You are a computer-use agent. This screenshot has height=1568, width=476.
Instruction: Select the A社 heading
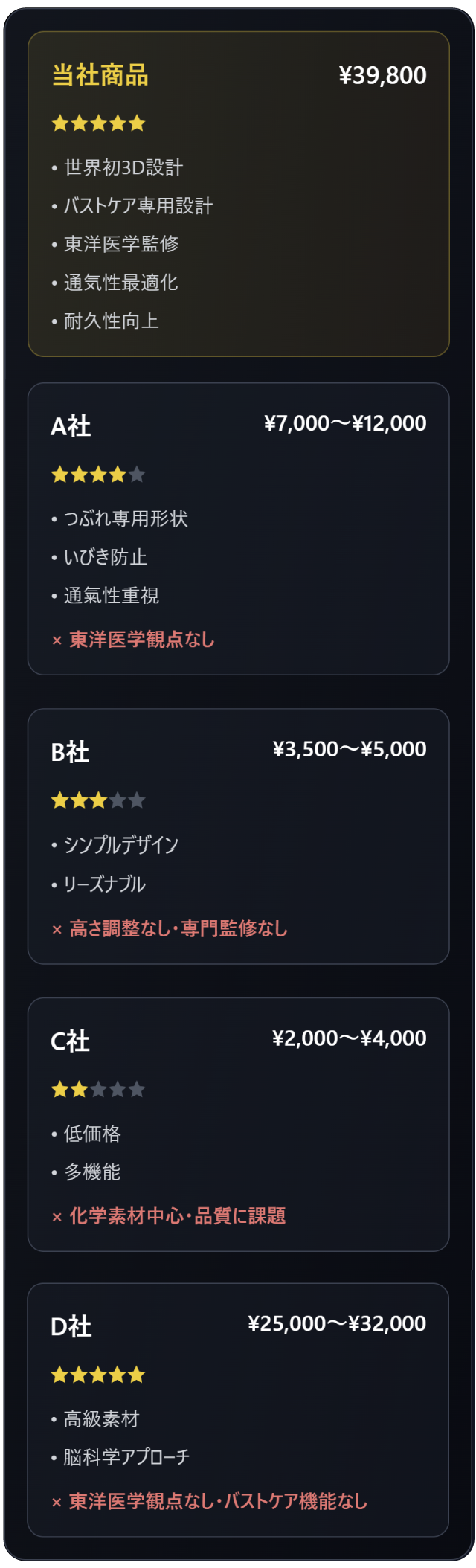coord(71,426)
